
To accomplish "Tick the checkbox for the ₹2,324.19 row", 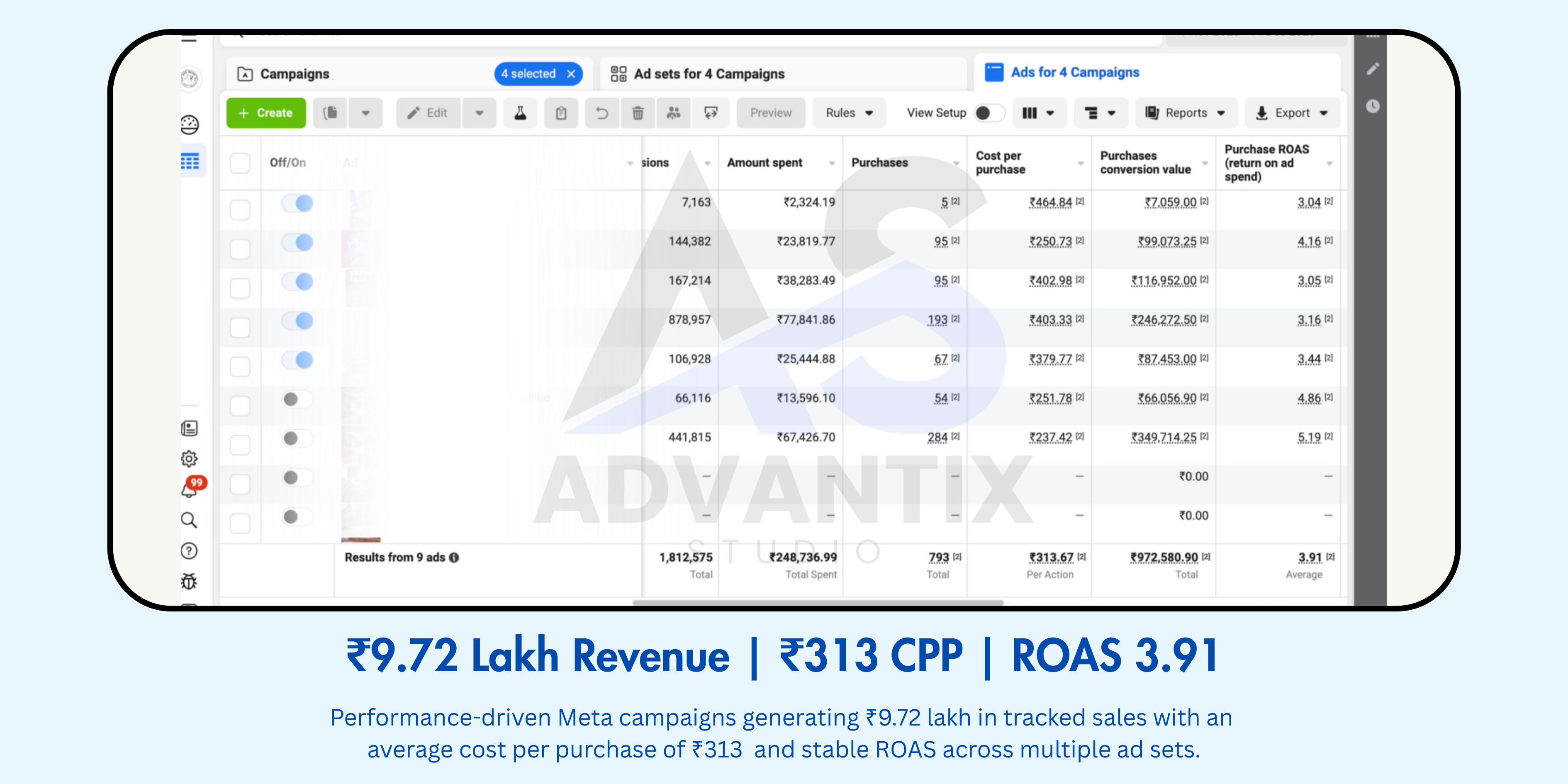I will [x=241, y=209].
